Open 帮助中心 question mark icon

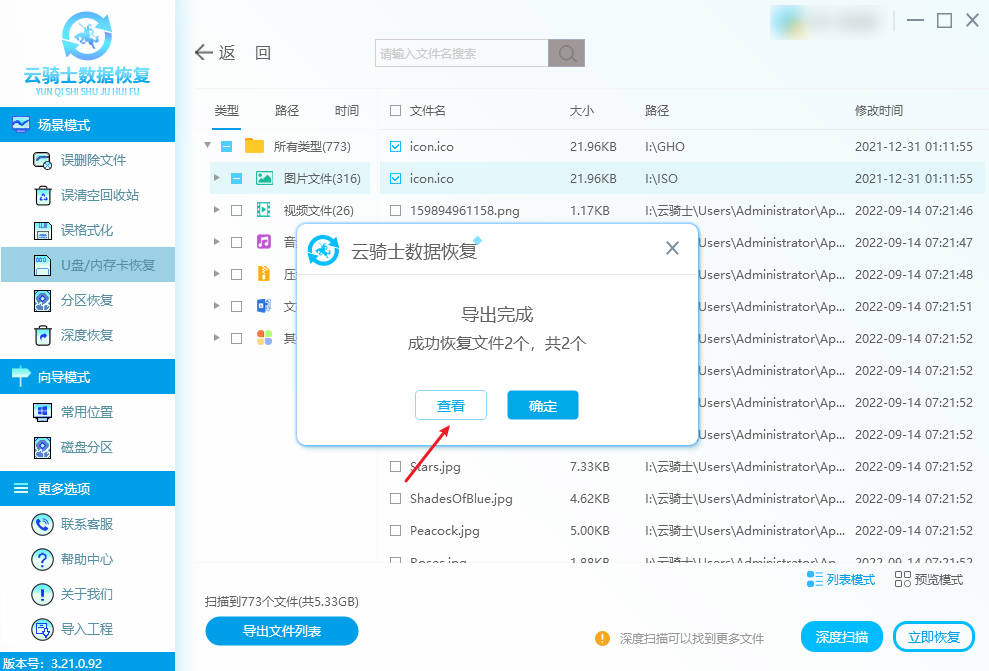[42, 559]
